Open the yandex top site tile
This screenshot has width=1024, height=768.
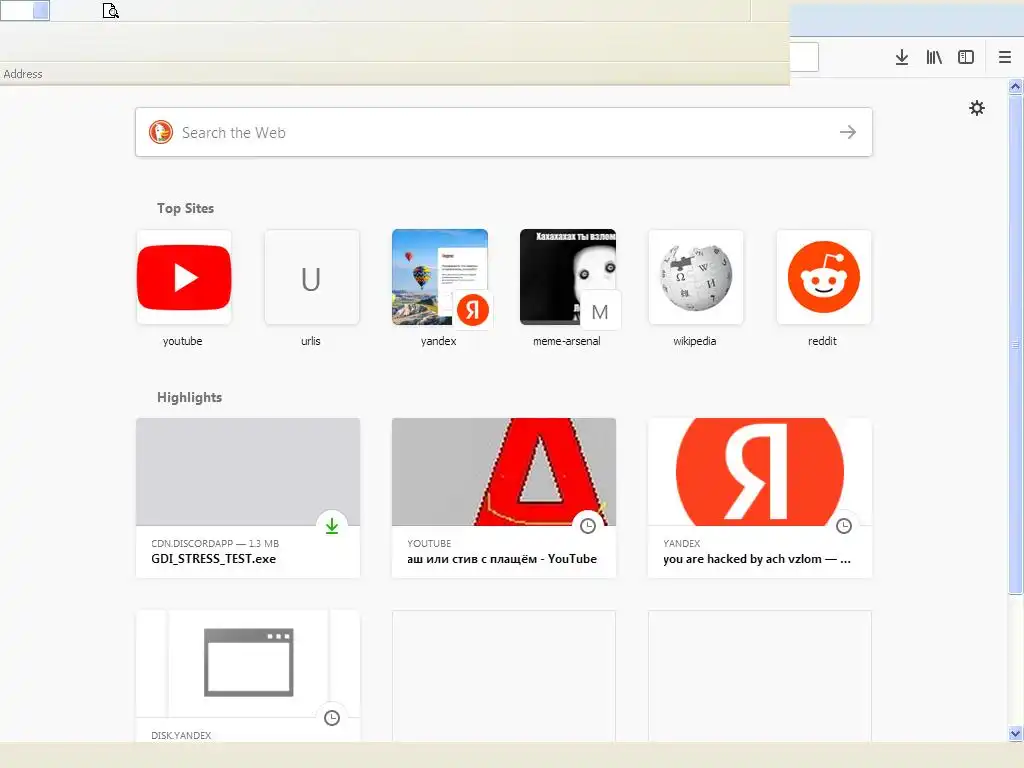(440, 277)
